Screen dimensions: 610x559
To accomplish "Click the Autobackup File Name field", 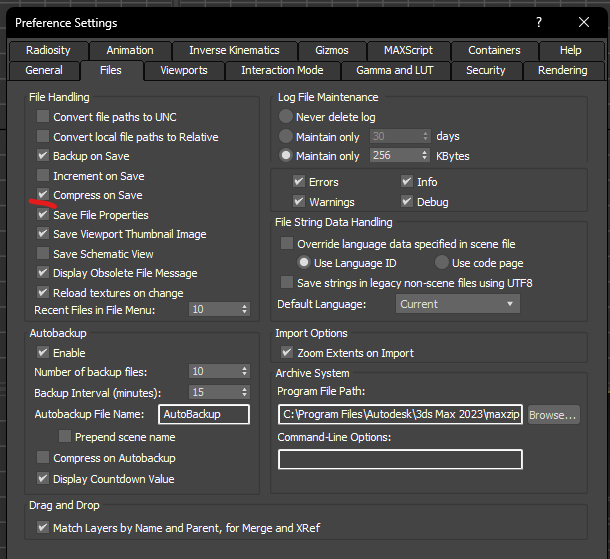I will pos(203,414).
